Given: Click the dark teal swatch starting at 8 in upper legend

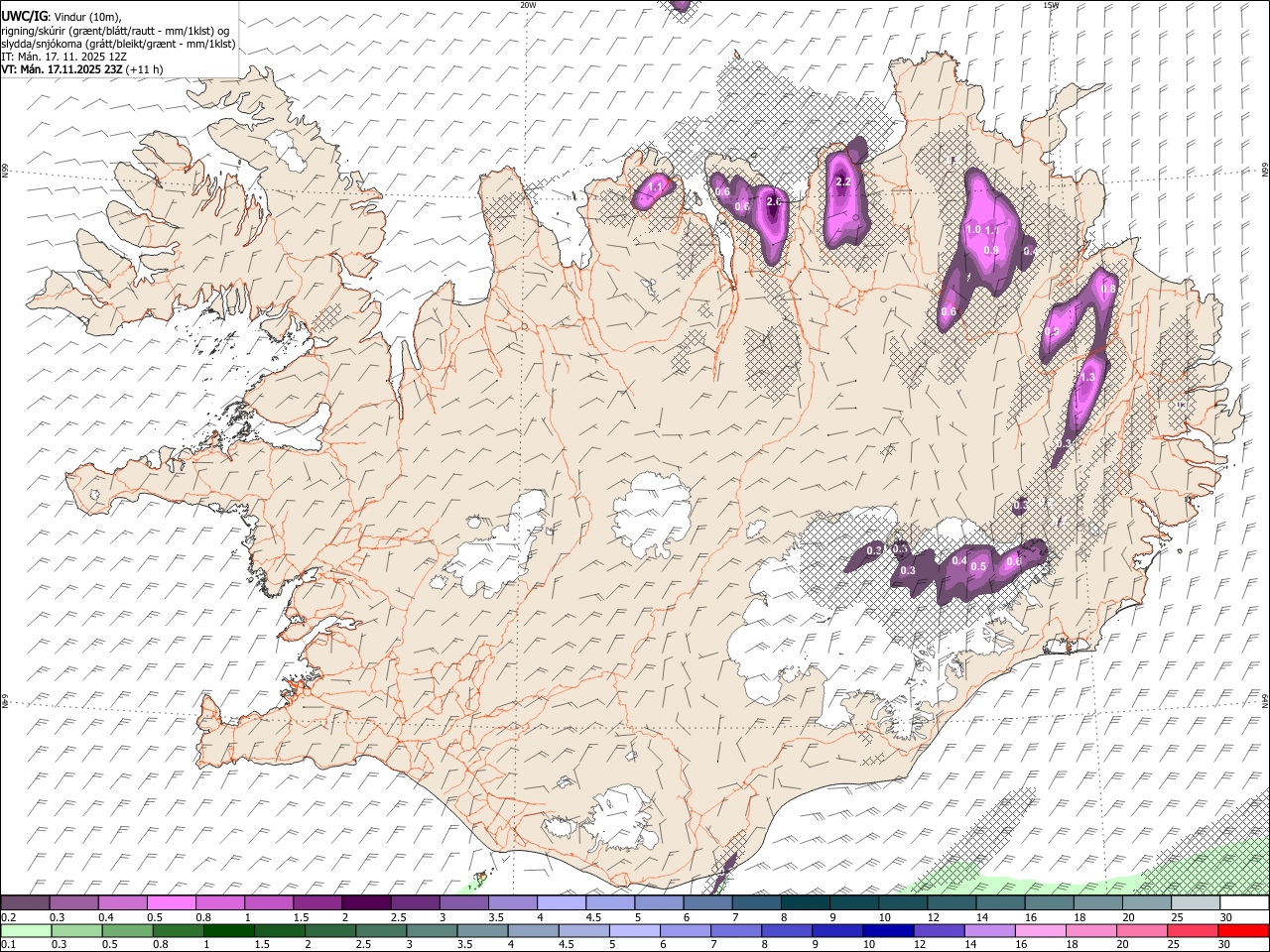Looking at the screenshot, I should coord(804,903).
